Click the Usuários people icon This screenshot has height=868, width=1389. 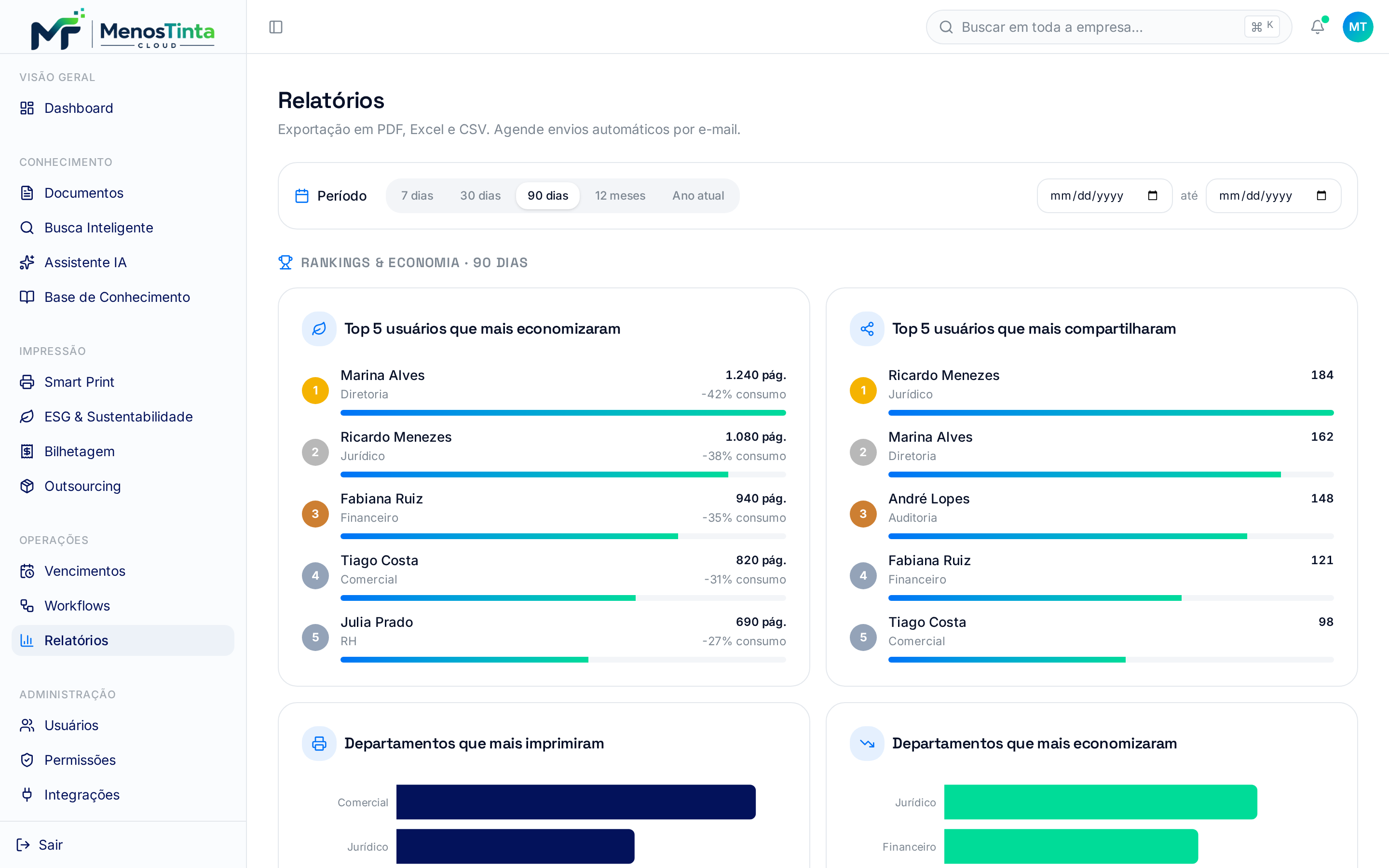pos(27,725)
